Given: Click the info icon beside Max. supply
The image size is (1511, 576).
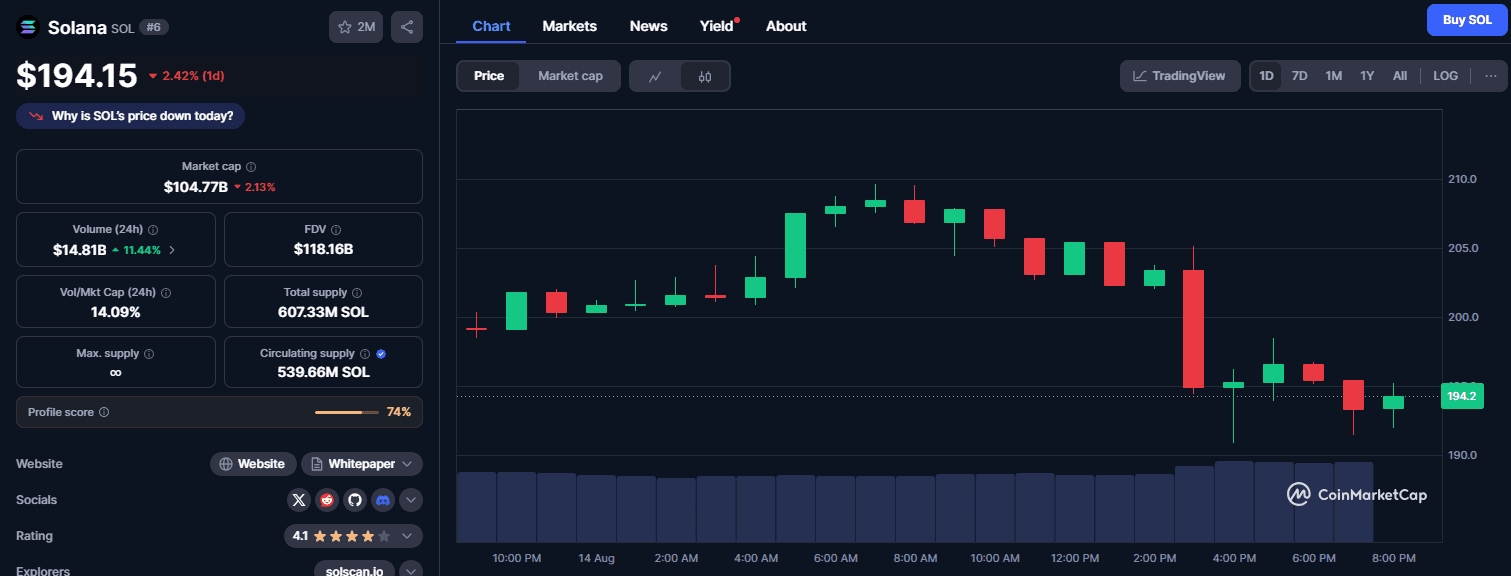Looking at the screenshot, I should tap(149, 354).
